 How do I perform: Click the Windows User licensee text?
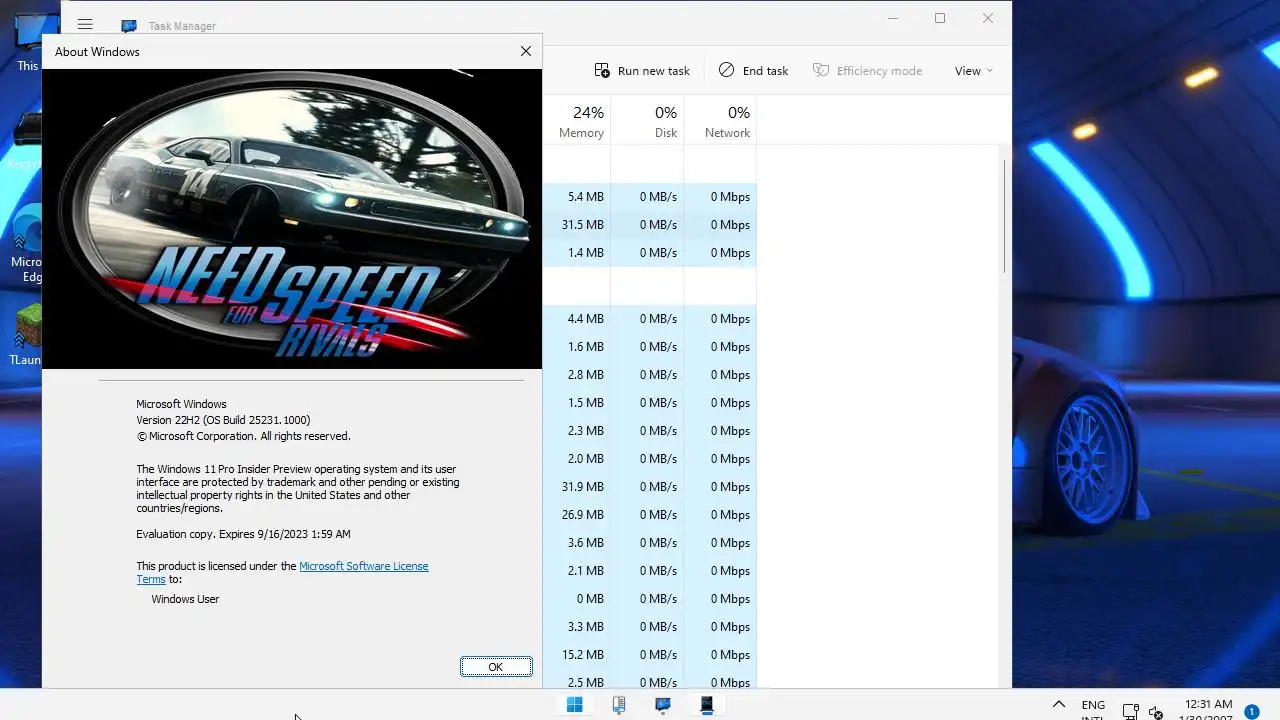click(x=185, y=599)
